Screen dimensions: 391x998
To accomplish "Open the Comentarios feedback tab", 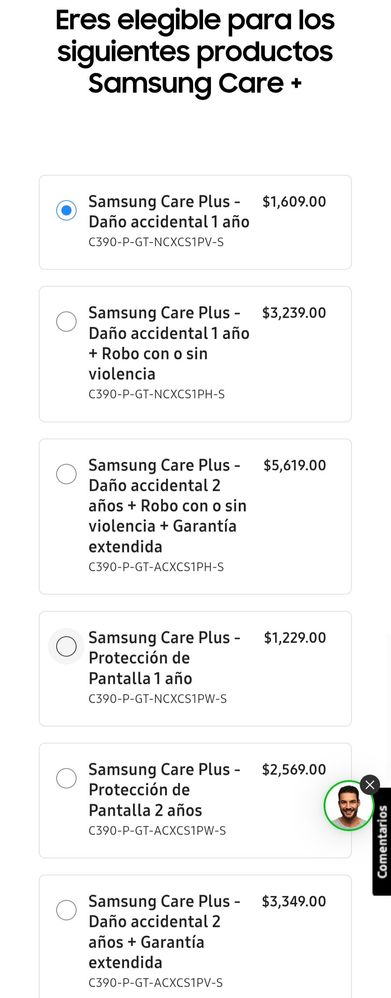I will (x=382, y=841).
